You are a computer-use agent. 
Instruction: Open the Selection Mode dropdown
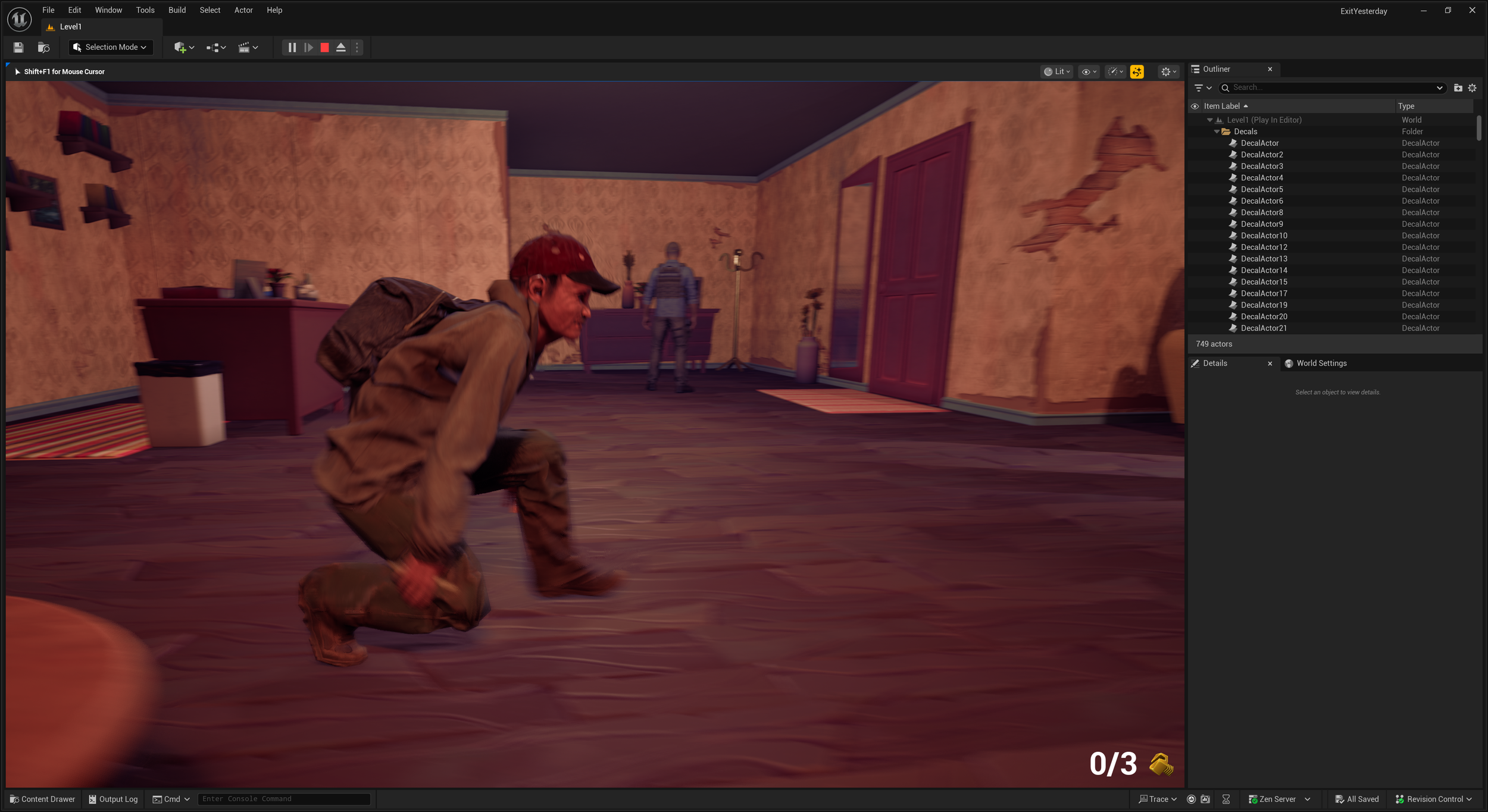111,48
